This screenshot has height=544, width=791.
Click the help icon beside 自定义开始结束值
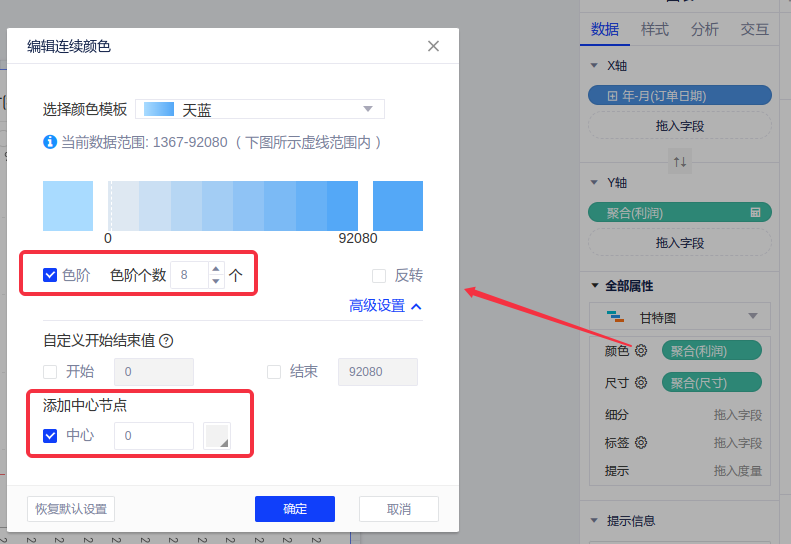166,341
